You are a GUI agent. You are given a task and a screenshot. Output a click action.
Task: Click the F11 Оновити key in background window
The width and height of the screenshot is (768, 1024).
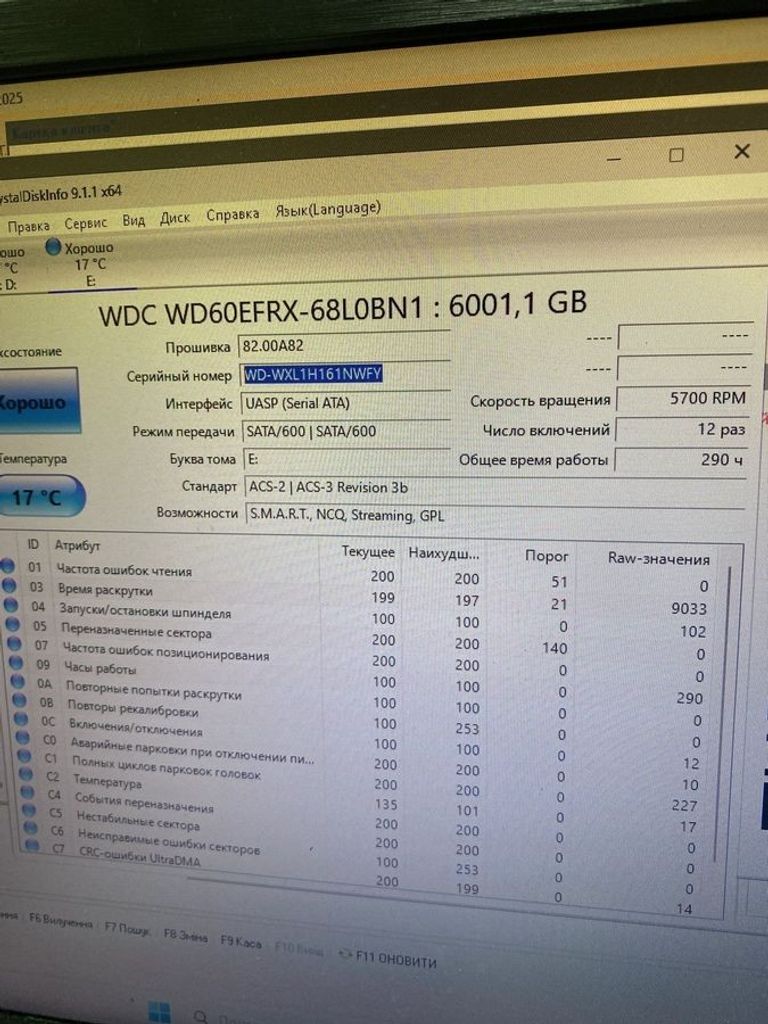tap(389, 958)
